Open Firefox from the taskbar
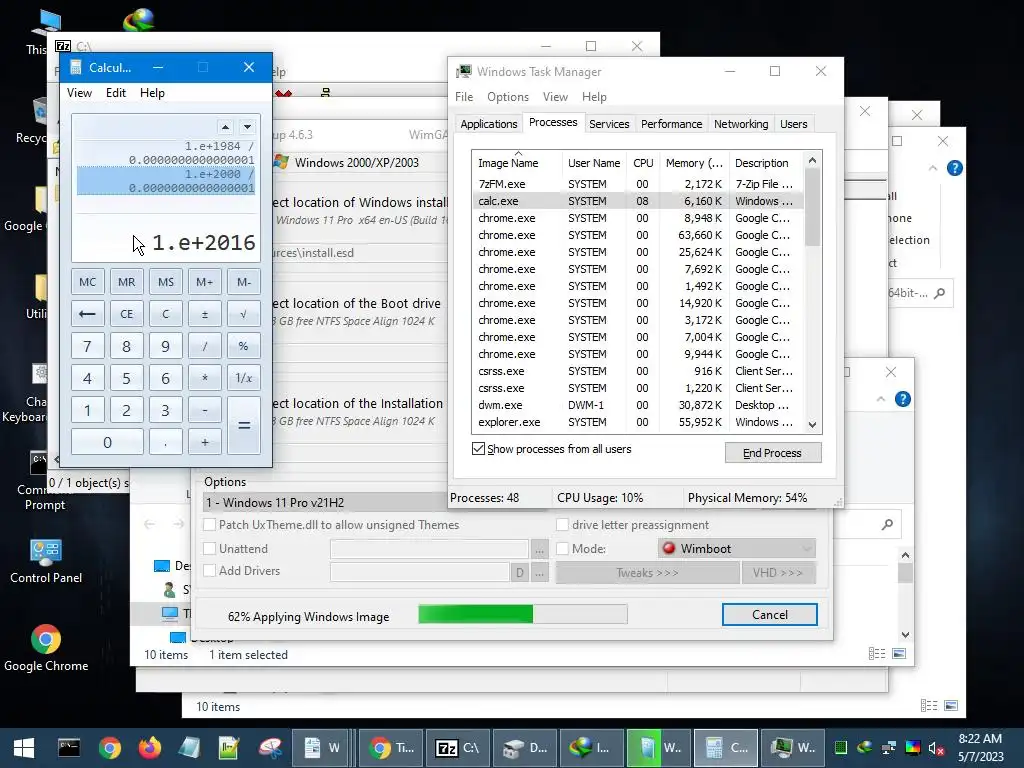 [x=150, y=748]
